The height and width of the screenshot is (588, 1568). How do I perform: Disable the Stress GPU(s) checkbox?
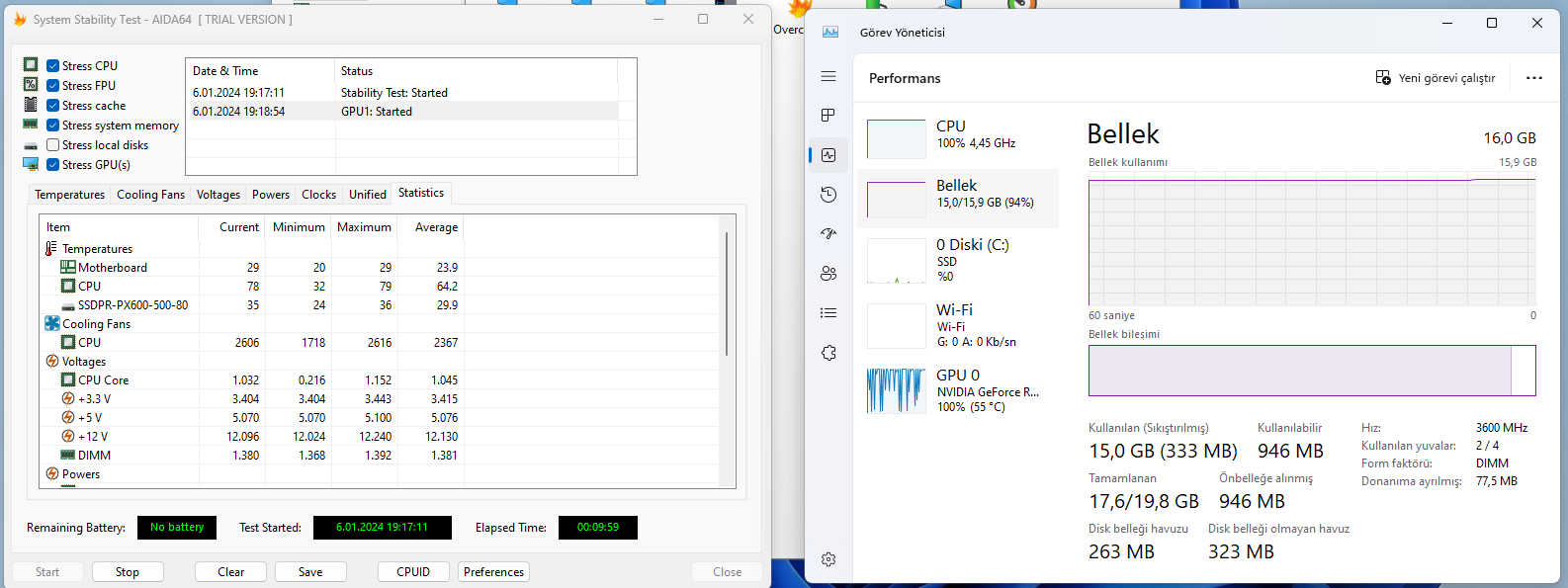pyautogui.click(x=53, y=165)
